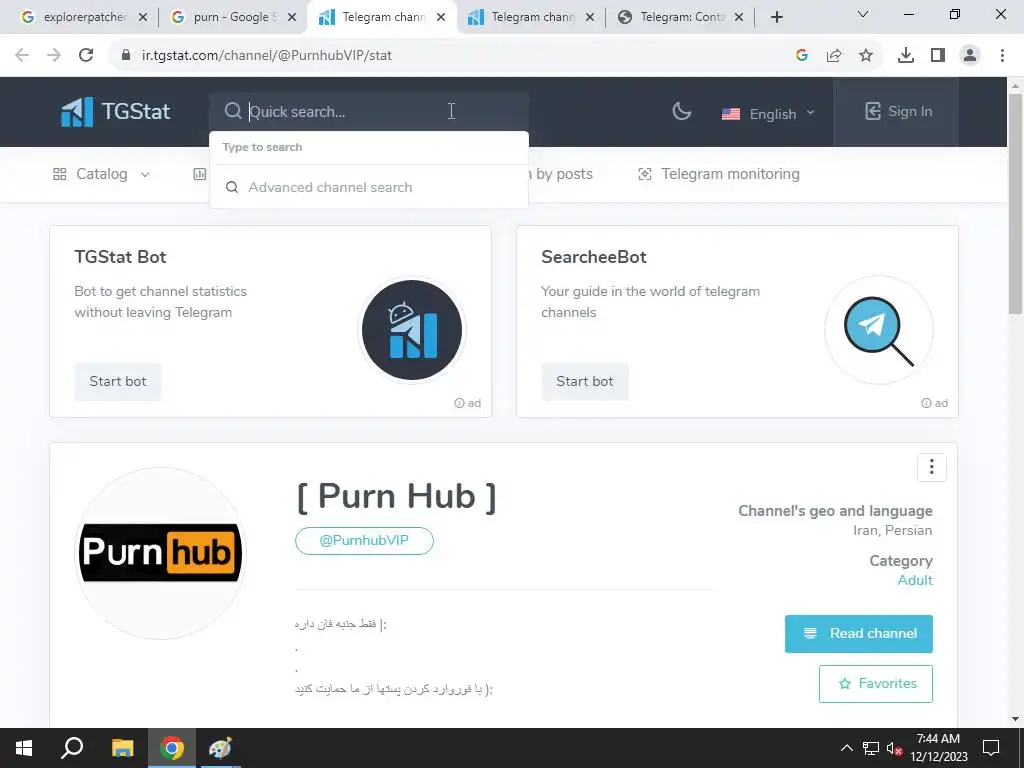Click the ad info icon on TGStat Bot card
Screen dimensions: 1024x768
(459, 403)
